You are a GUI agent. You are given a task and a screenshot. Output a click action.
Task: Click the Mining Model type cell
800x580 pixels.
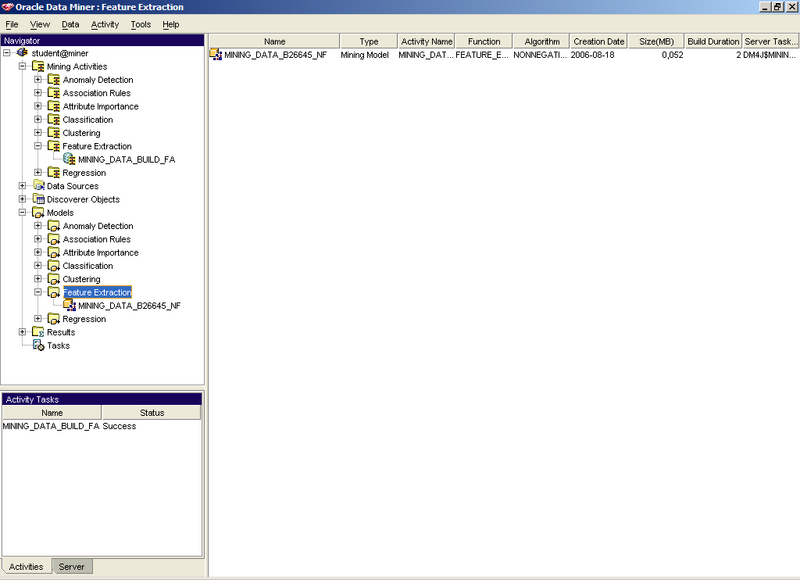coord(364,55)
